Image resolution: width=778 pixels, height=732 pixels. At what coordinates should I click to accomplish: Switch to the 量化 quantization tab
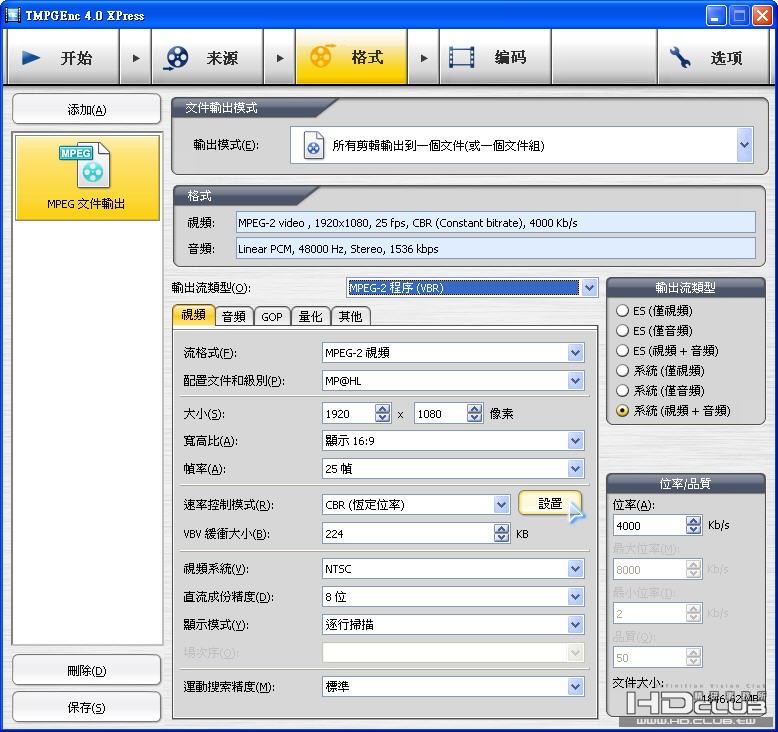pos(311,317)
